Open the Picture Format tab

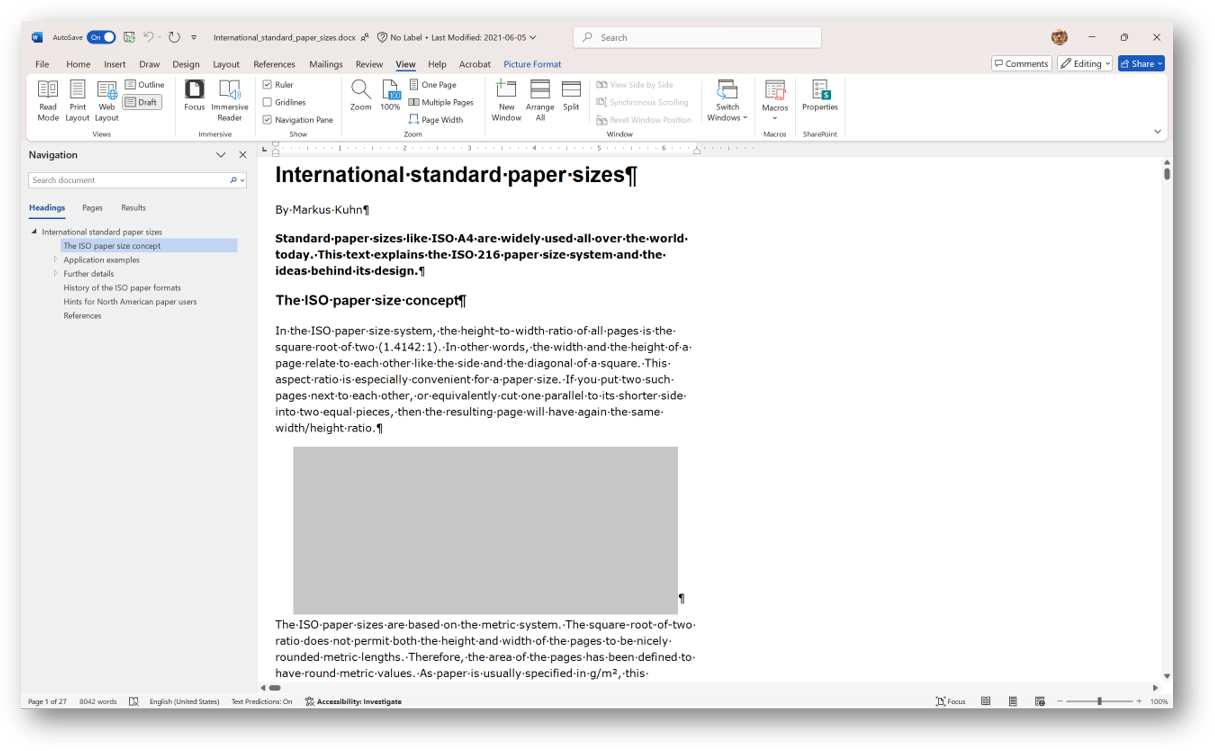pyautogui.click(x=532, y=63)
